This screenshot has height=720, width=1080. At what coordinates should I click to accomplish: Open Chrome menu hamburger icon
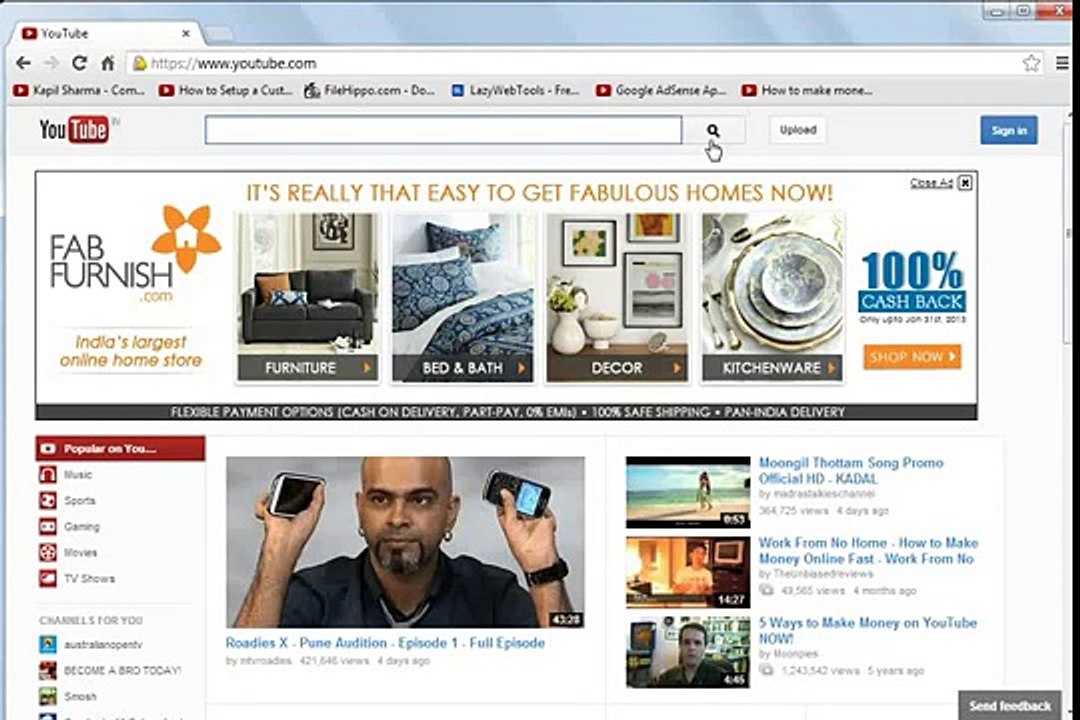(x=1063, y=63)
